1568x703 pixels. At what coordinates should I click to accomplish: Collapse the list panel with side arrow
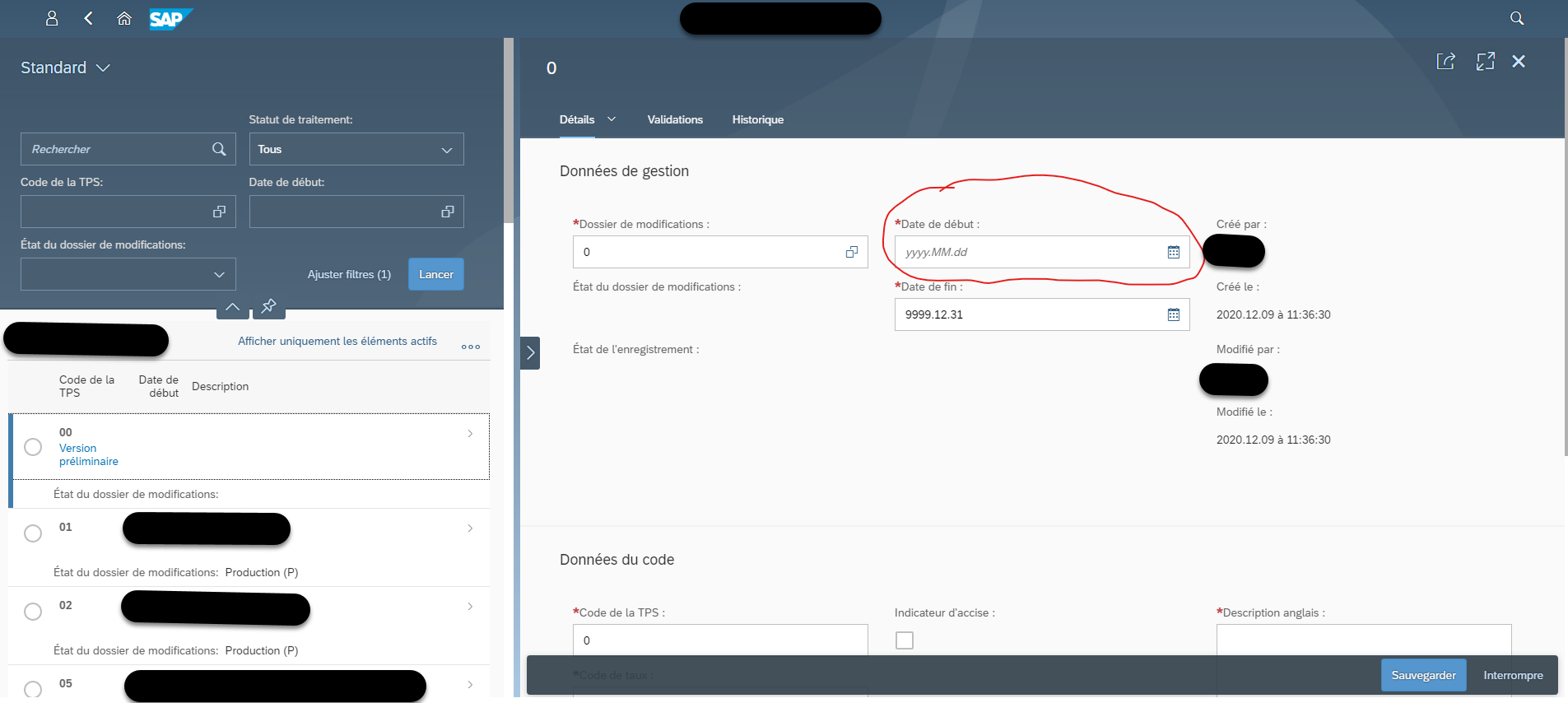coord(530,353)
